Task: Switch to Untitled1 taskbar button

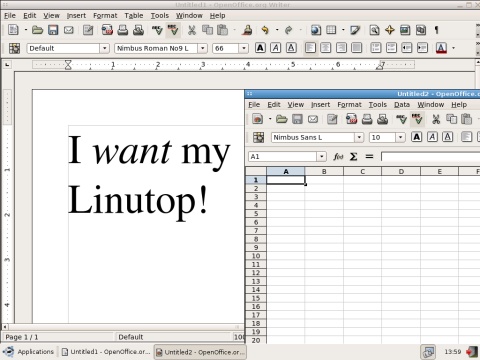Action: (x=106, y=352)
